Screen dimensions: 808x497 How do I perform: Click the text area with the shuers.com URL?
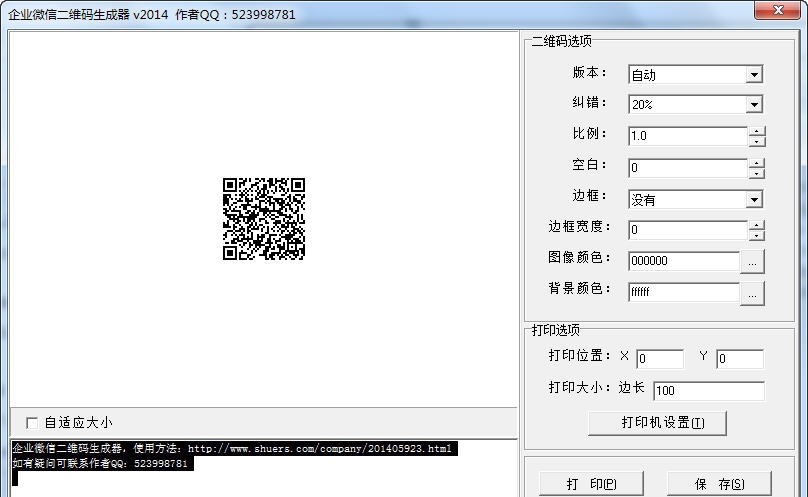pyautogui.click(x=264, y=468)
